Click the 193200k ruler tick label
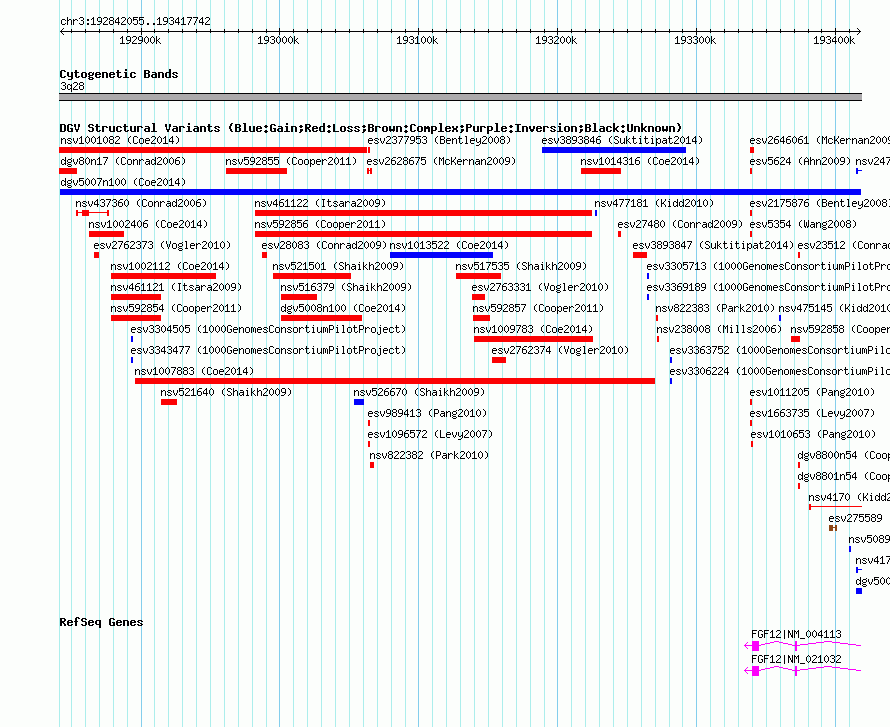Viewport: 890px width, 727px height. (556, 40)
